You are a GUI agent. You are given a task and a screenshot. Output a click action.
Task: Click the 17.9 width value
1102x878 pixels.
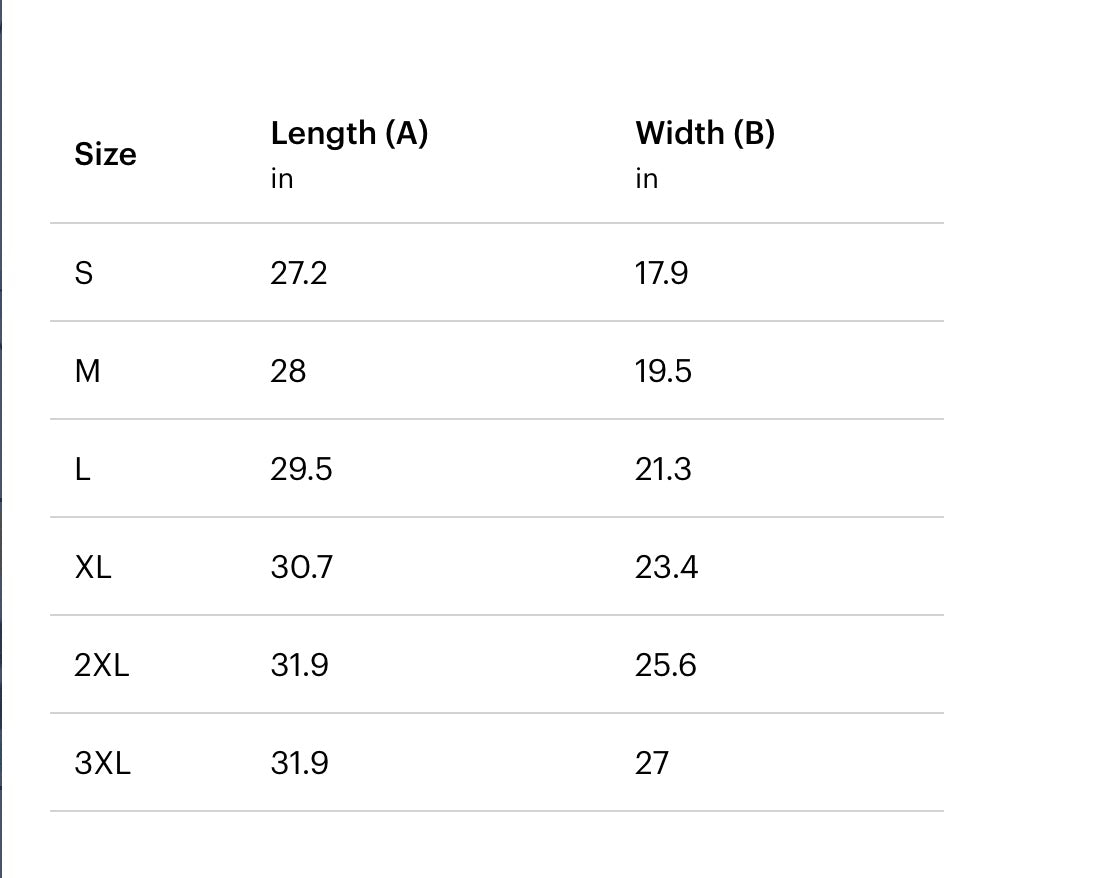tap(661, 273)
